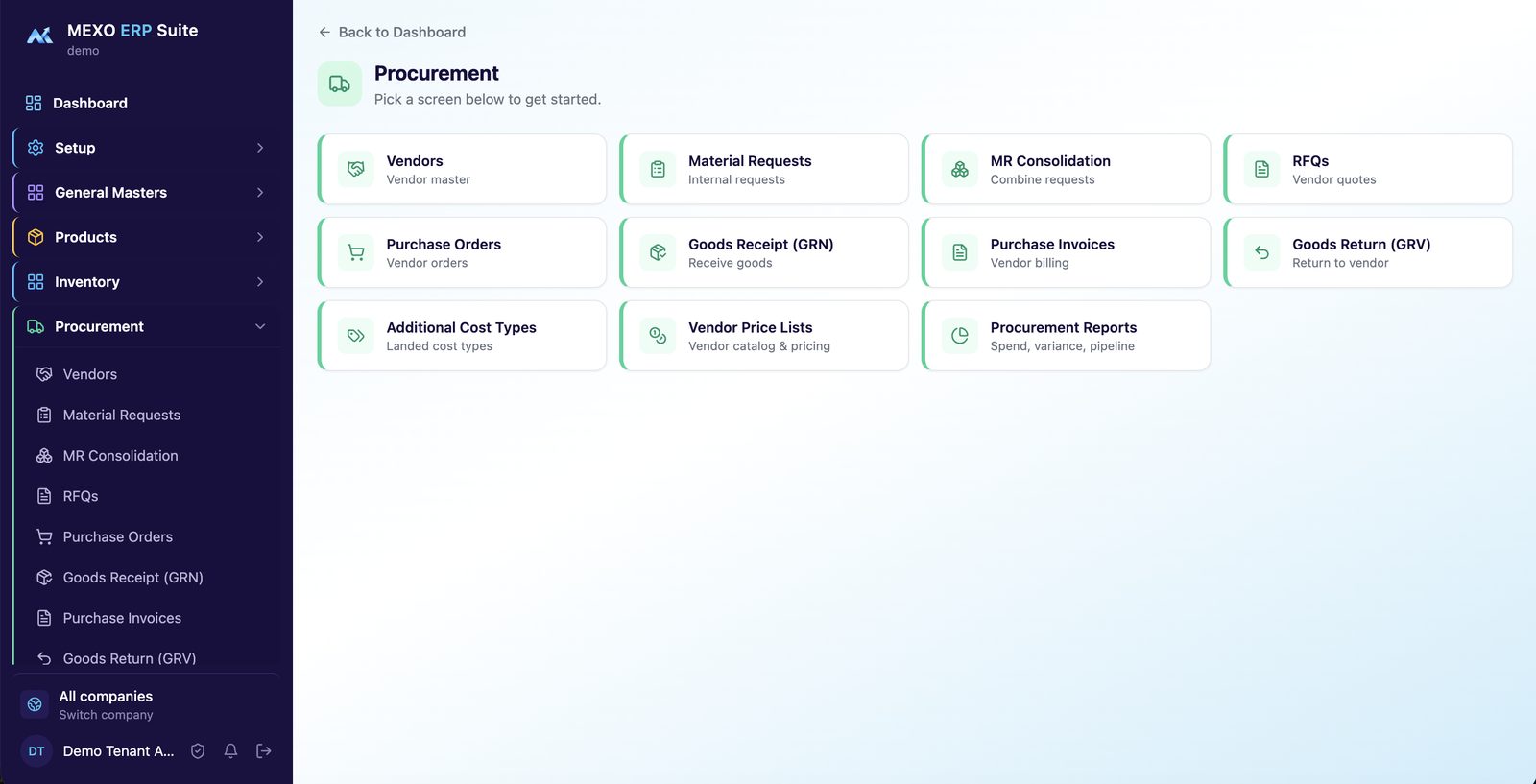Image resolution: width=1536 pixels, height=784 pixels.
Task: Open the Material Requests card title
Action: coord(750,161)
